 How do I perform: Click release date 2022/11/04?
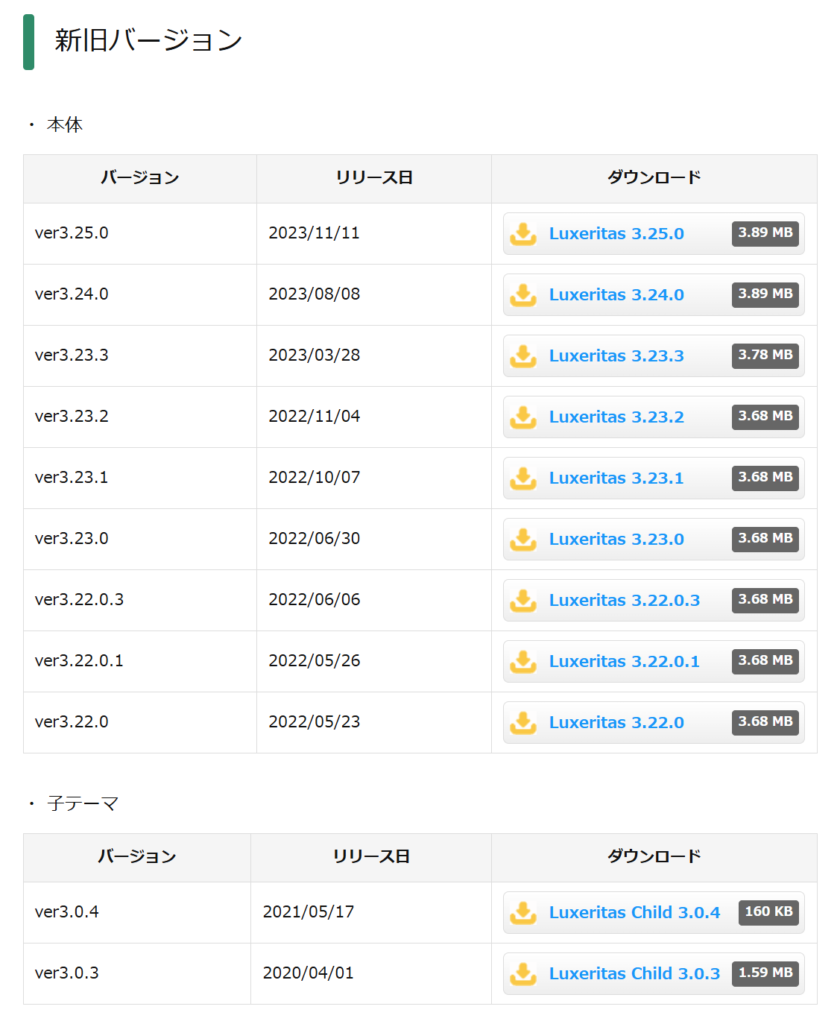pos(314,416)
